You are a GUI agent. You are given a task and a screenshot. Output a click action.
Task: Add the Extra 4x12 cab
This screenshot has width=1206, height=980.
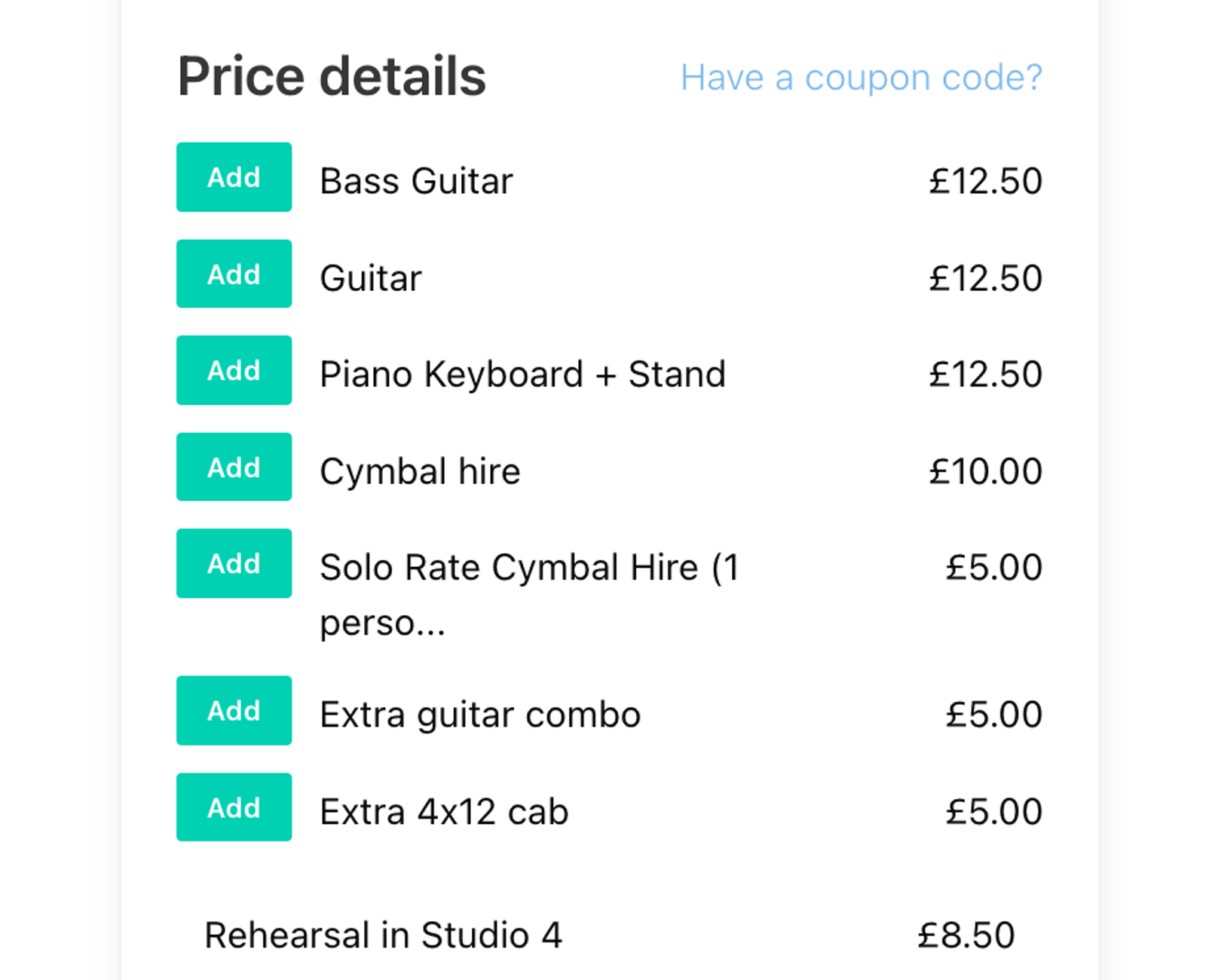point(234,807)
